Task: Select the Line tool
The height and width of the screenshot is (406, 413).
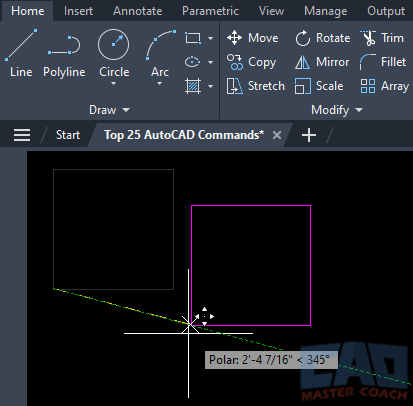Action: 21,53
